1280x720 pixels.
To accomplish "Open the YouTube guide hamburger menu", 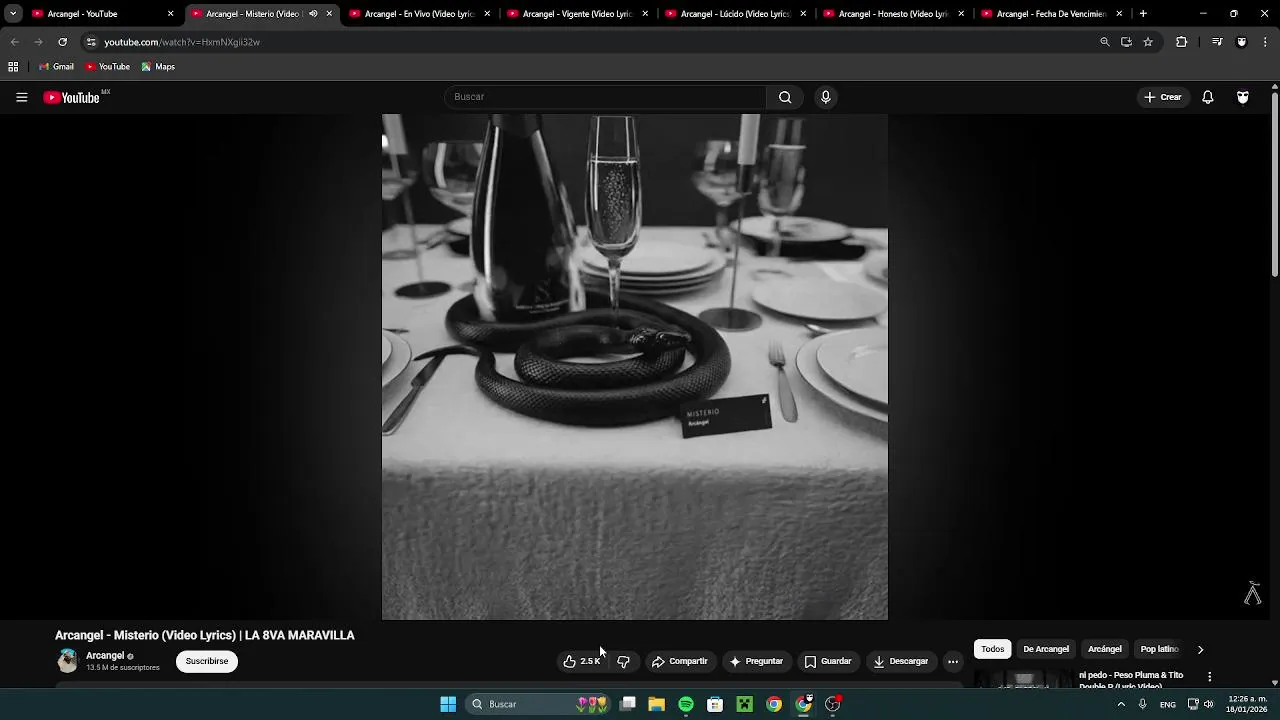I will tap(21, 97).
